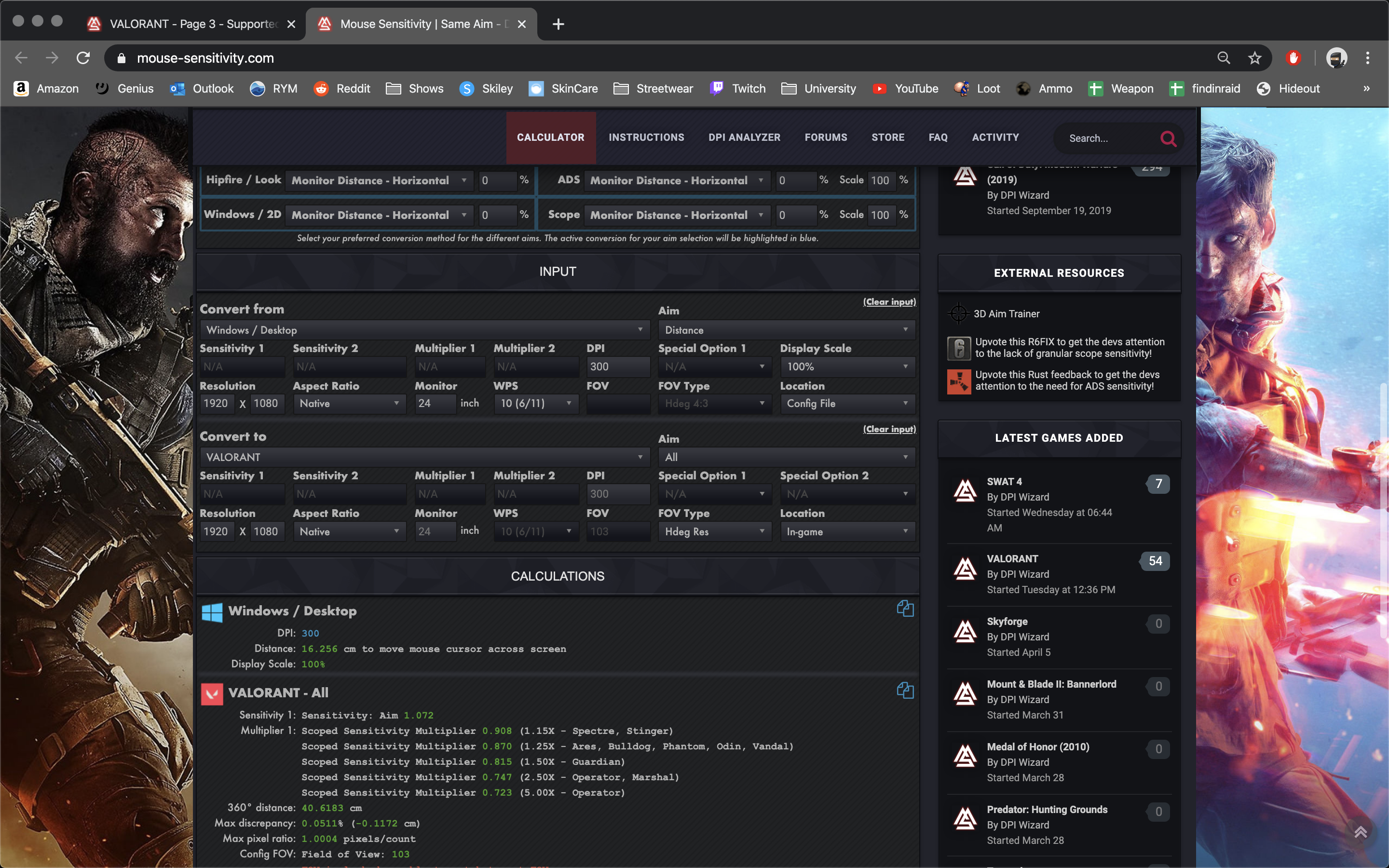
Task: Open Convert to VALORANT game dropdown
Action: 425,458
